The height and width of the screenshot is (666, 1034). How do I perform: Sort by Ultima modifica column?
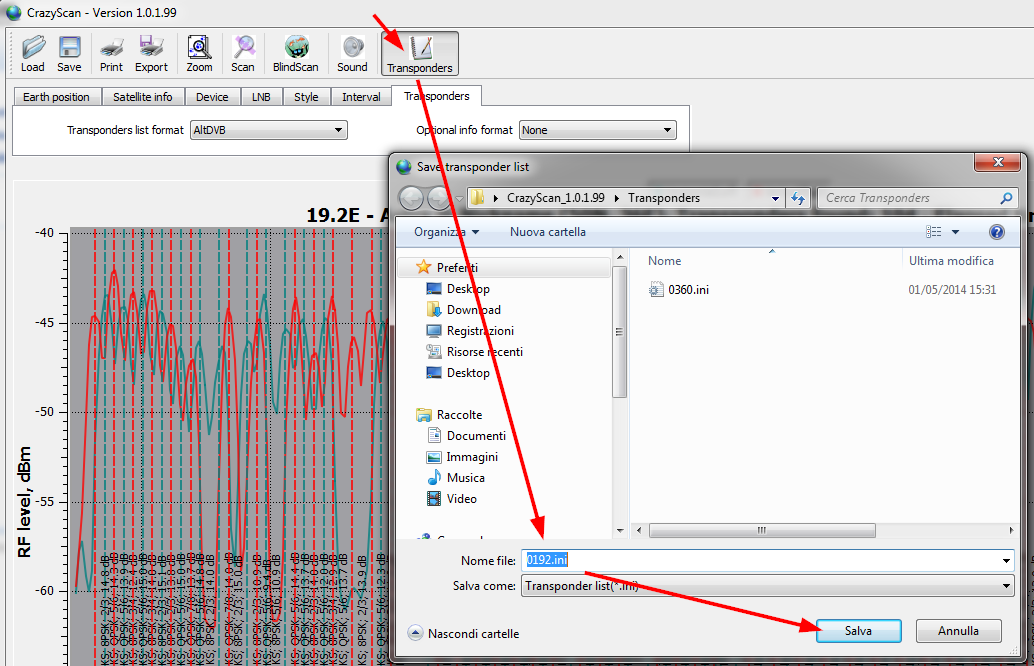[x=951, y=261]
